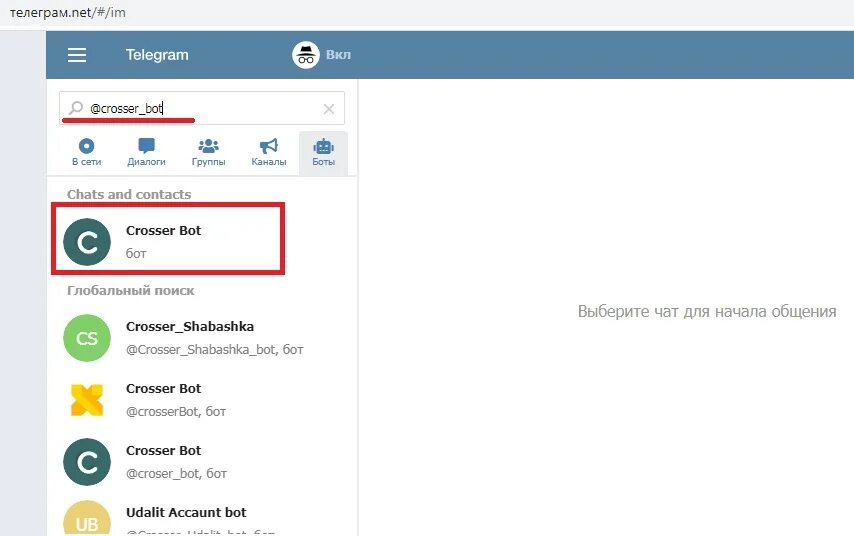This screenshot has height=536, width=854.
Task: Focus the @crosser_bot search field
Action: 202,108
